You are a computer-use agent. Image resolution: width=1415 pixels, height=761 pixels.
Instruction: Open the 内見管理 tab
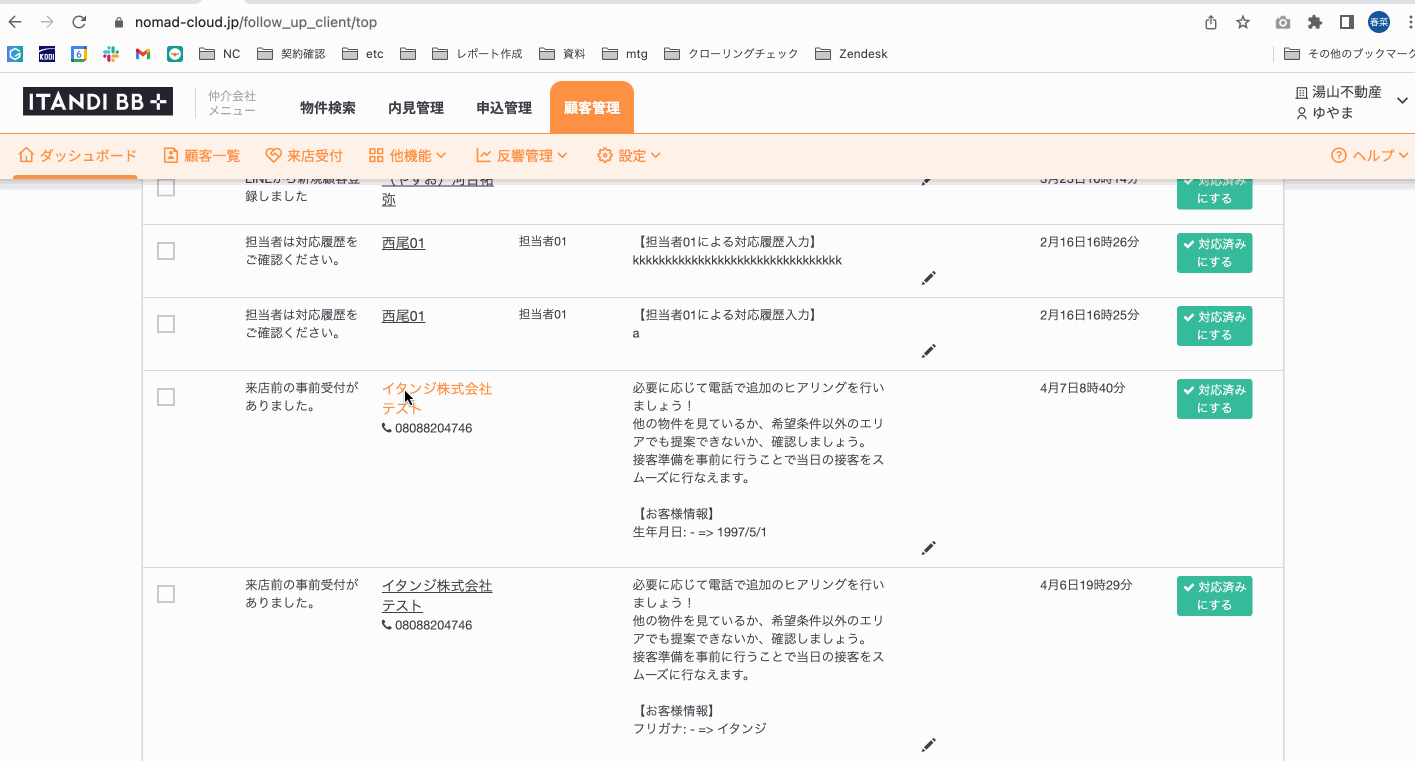pyautogui.click(x=416, y=108)
